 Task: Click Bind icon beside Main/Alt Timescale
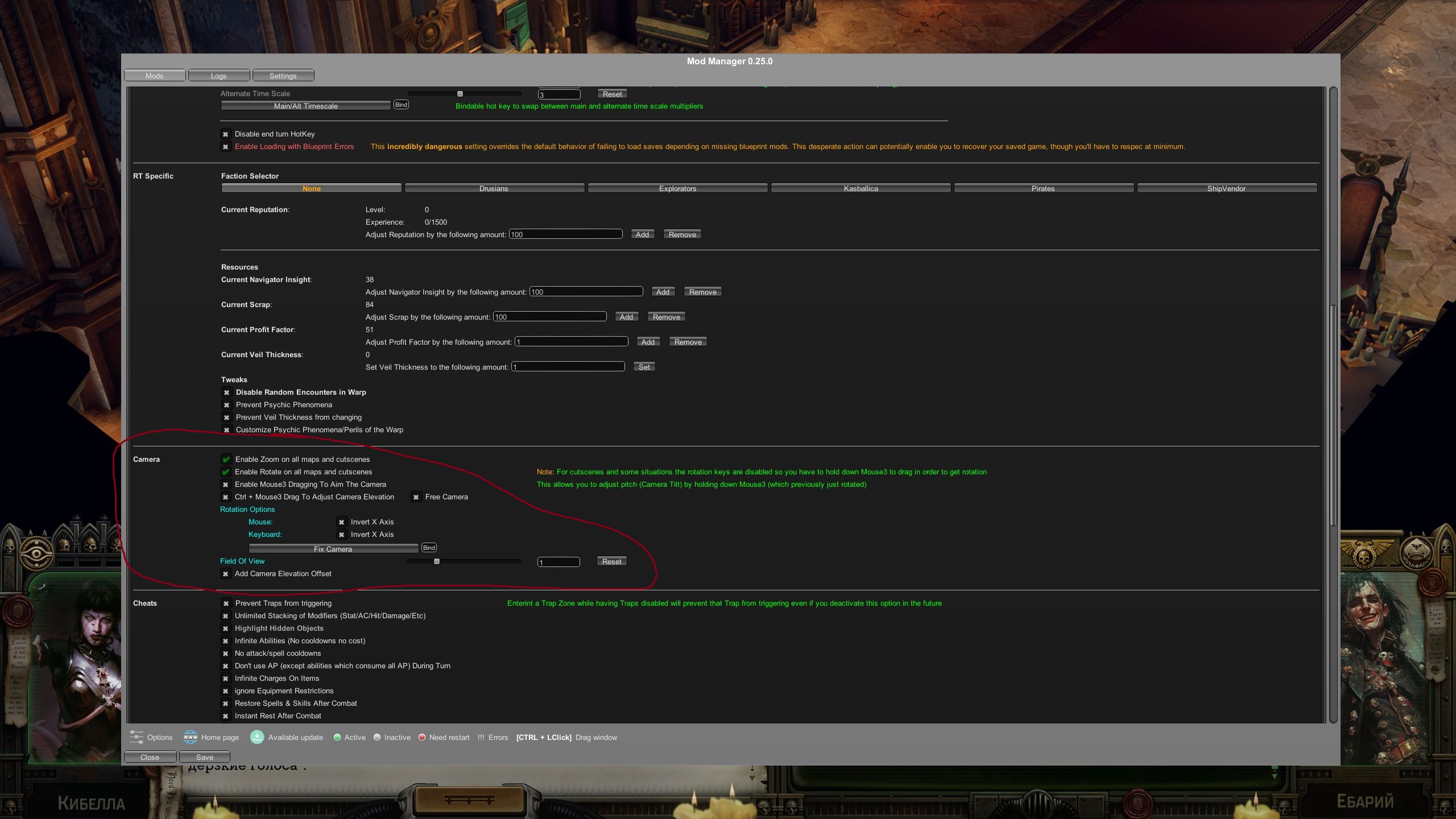pyautogui.click(x=401, y=105)
